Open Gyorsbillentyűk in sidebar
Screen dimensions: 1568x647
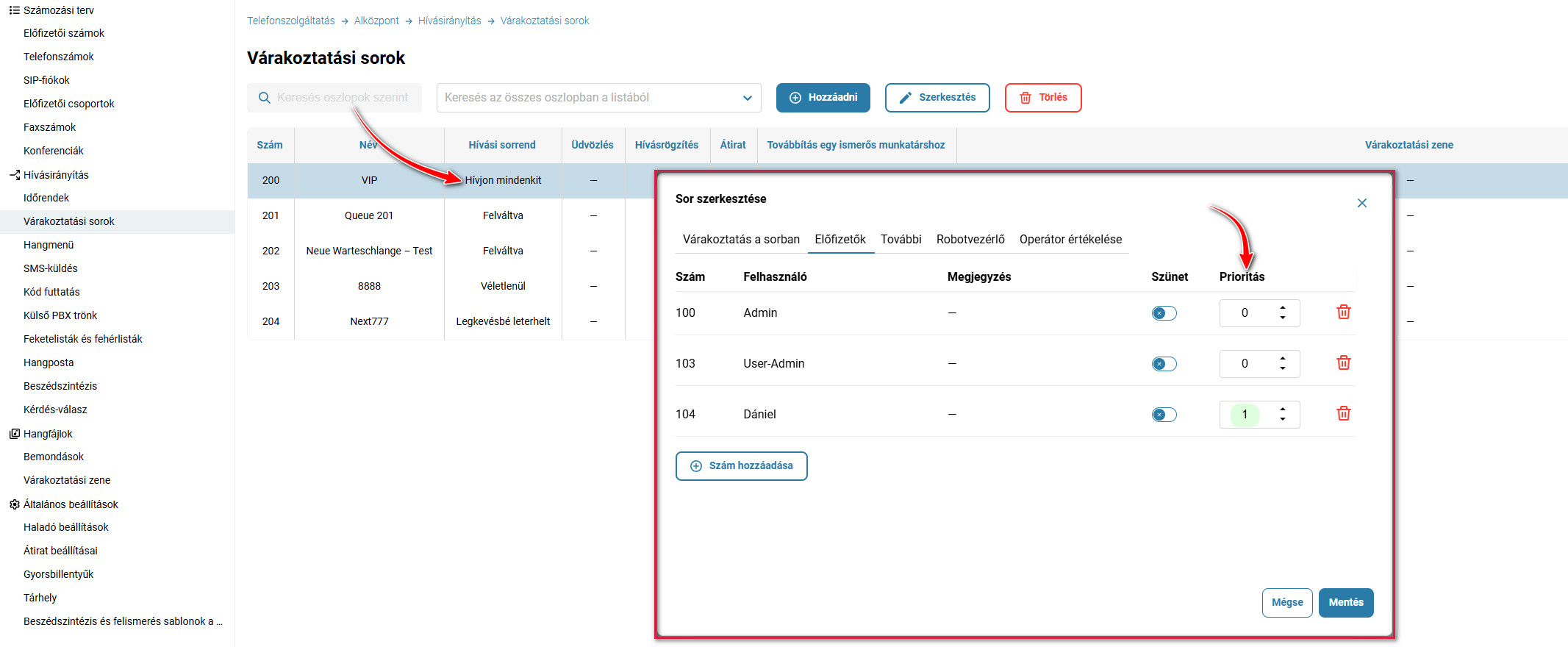[x=59, y=574]
